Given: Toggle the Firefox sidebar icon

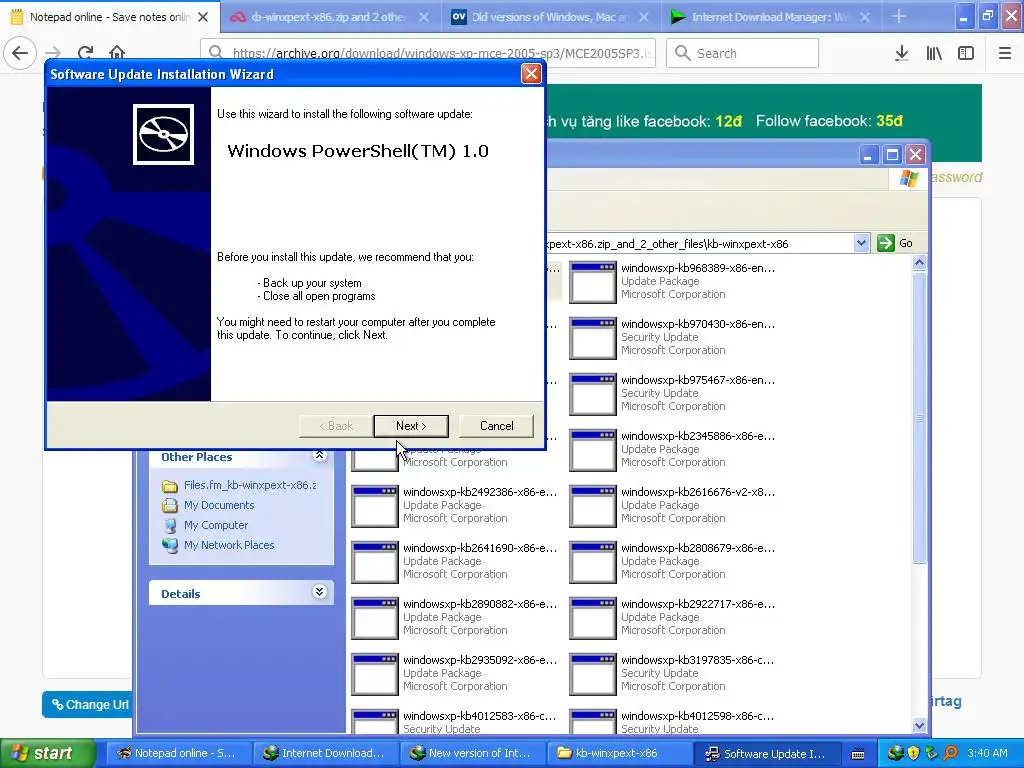Looking at the screenshot, I should click(x=966, y=53).
